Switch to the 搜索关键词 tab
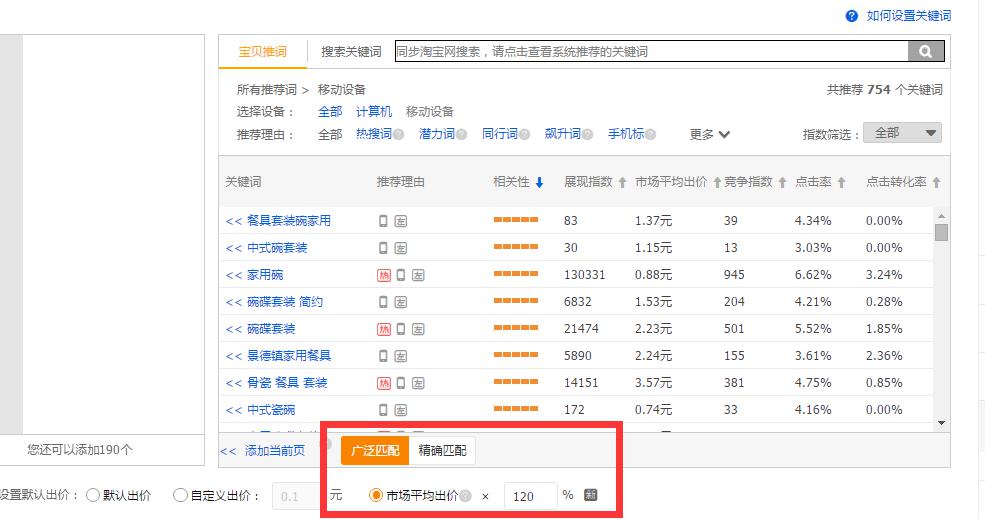 tap(351, 52)
